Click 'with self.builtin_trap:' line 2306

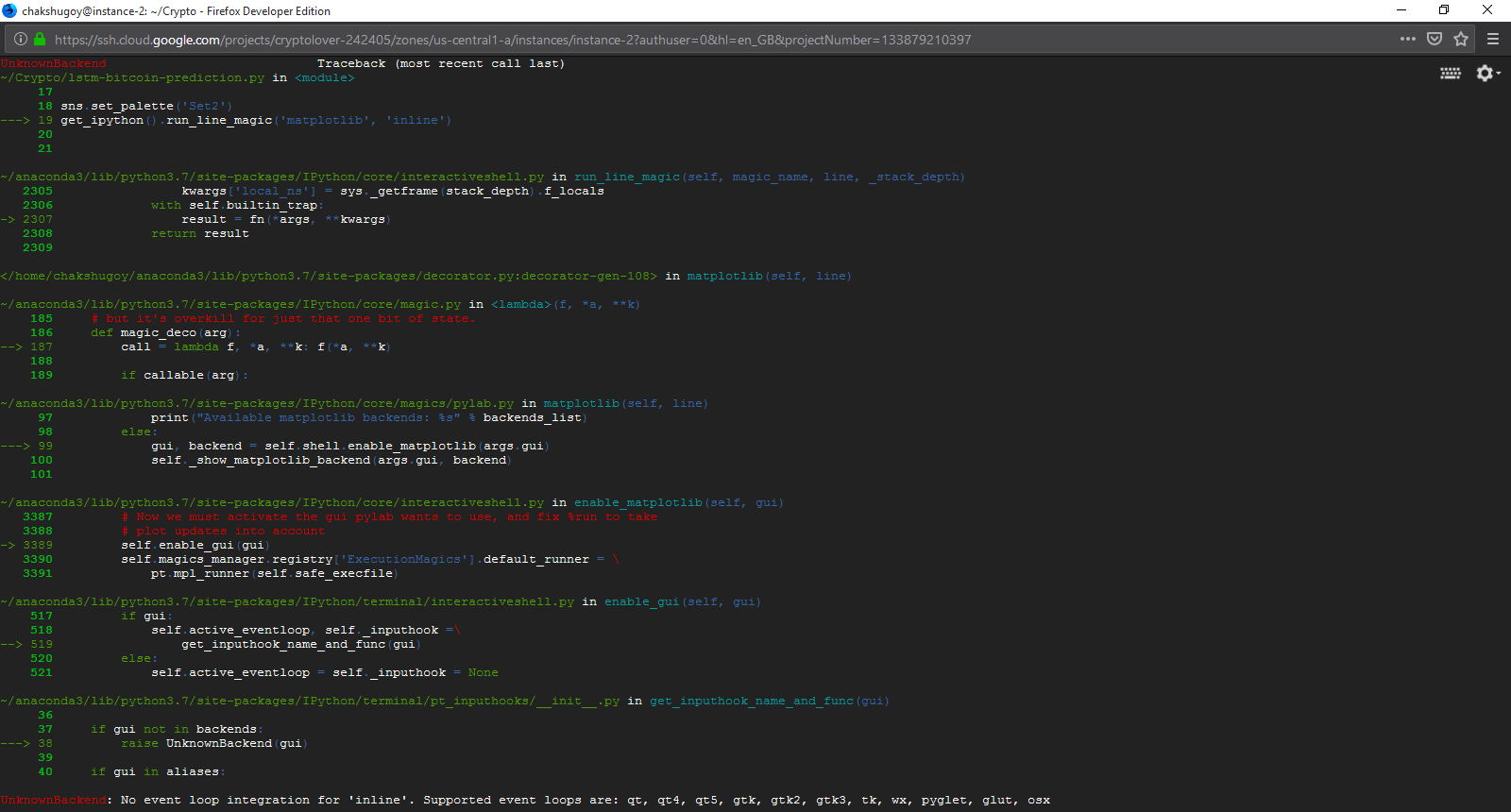click(237, 205)
